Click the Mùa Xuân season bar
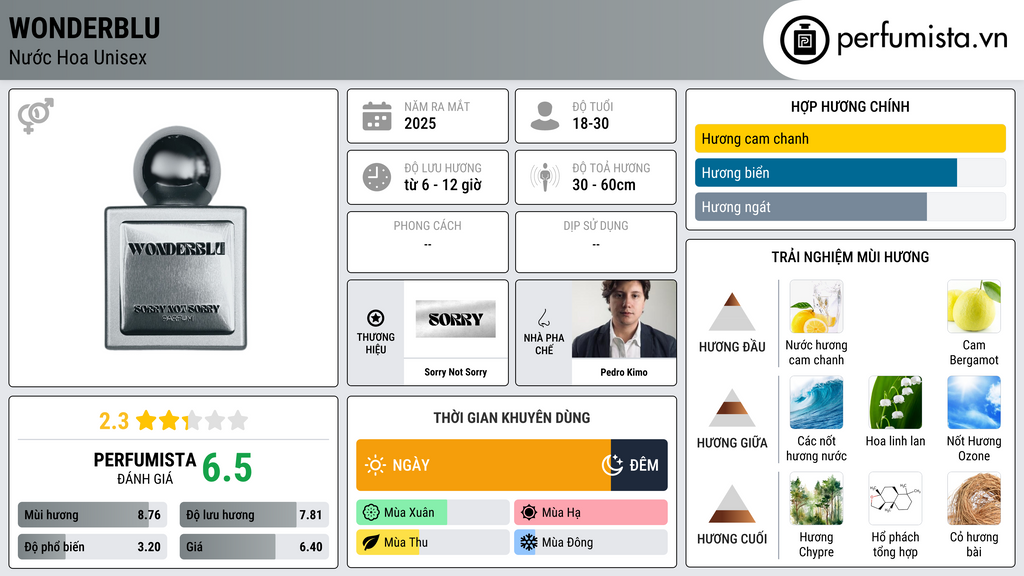This screenshot has width=1024, height=576. [432, 513]
